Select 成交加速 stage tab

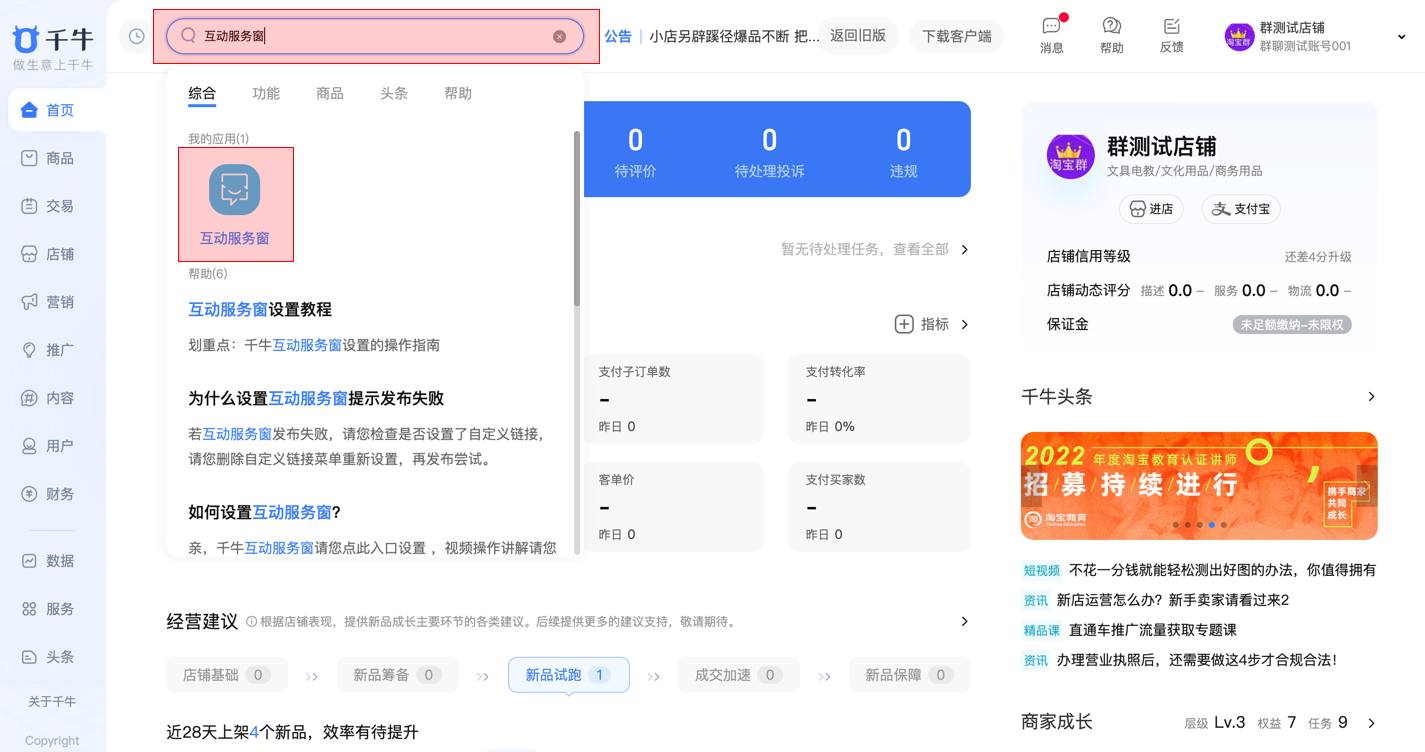coord(739,675)
